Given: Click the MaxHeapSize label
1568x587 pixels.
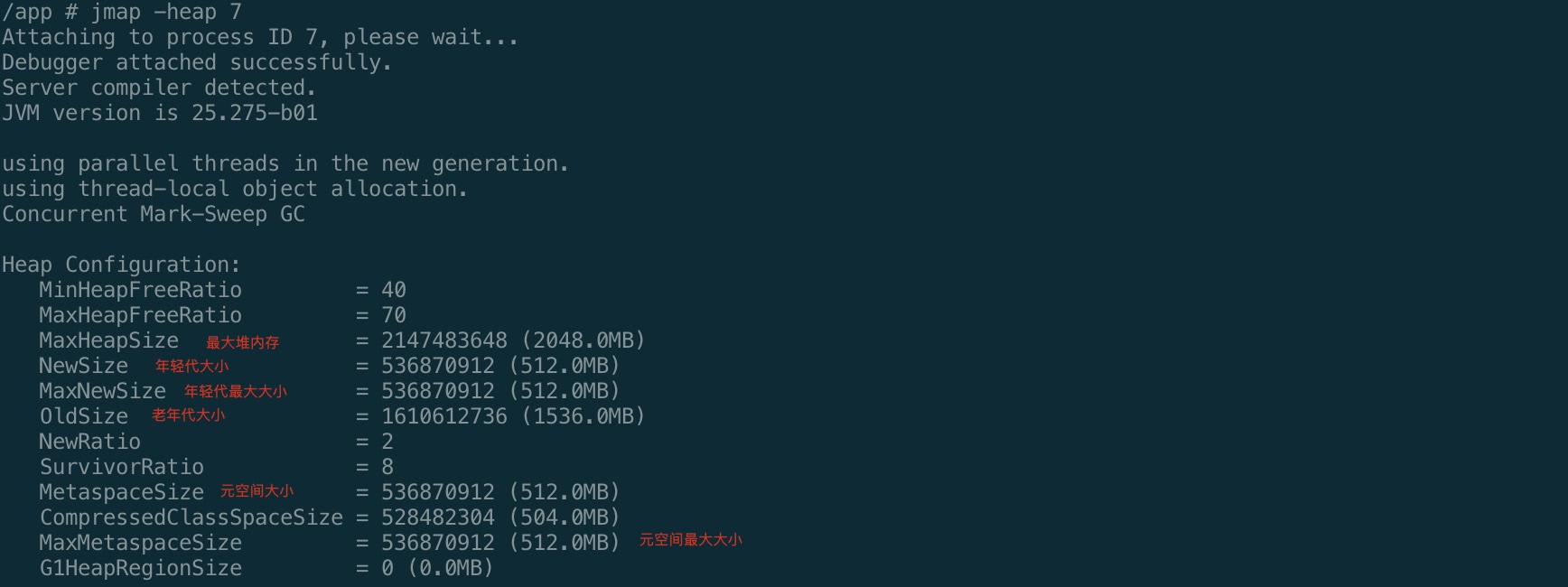Looking at the screenshot, I should [x=108, y=340].
